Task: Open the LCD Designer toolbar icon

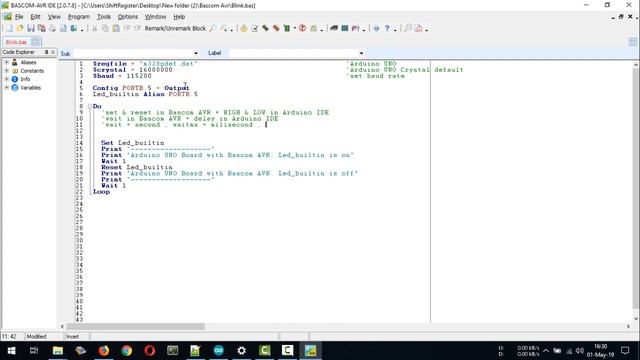Action: tap(345, 28)
